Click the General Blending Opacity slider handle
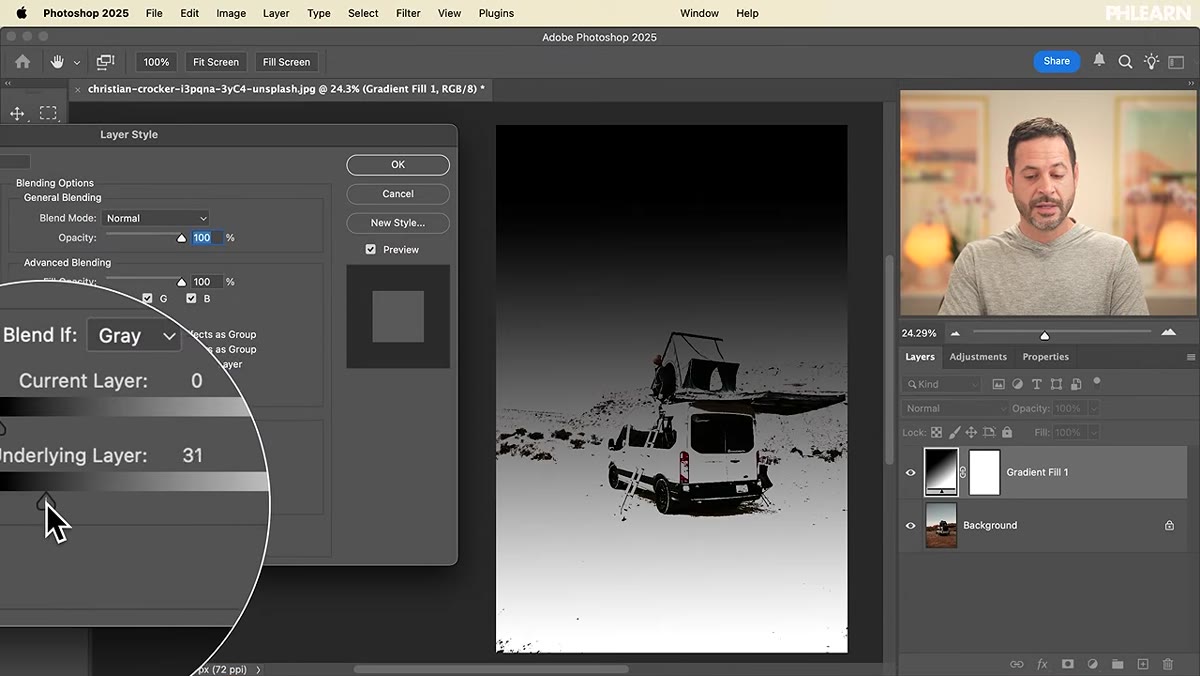1200x676 pixels. (181, 238)
